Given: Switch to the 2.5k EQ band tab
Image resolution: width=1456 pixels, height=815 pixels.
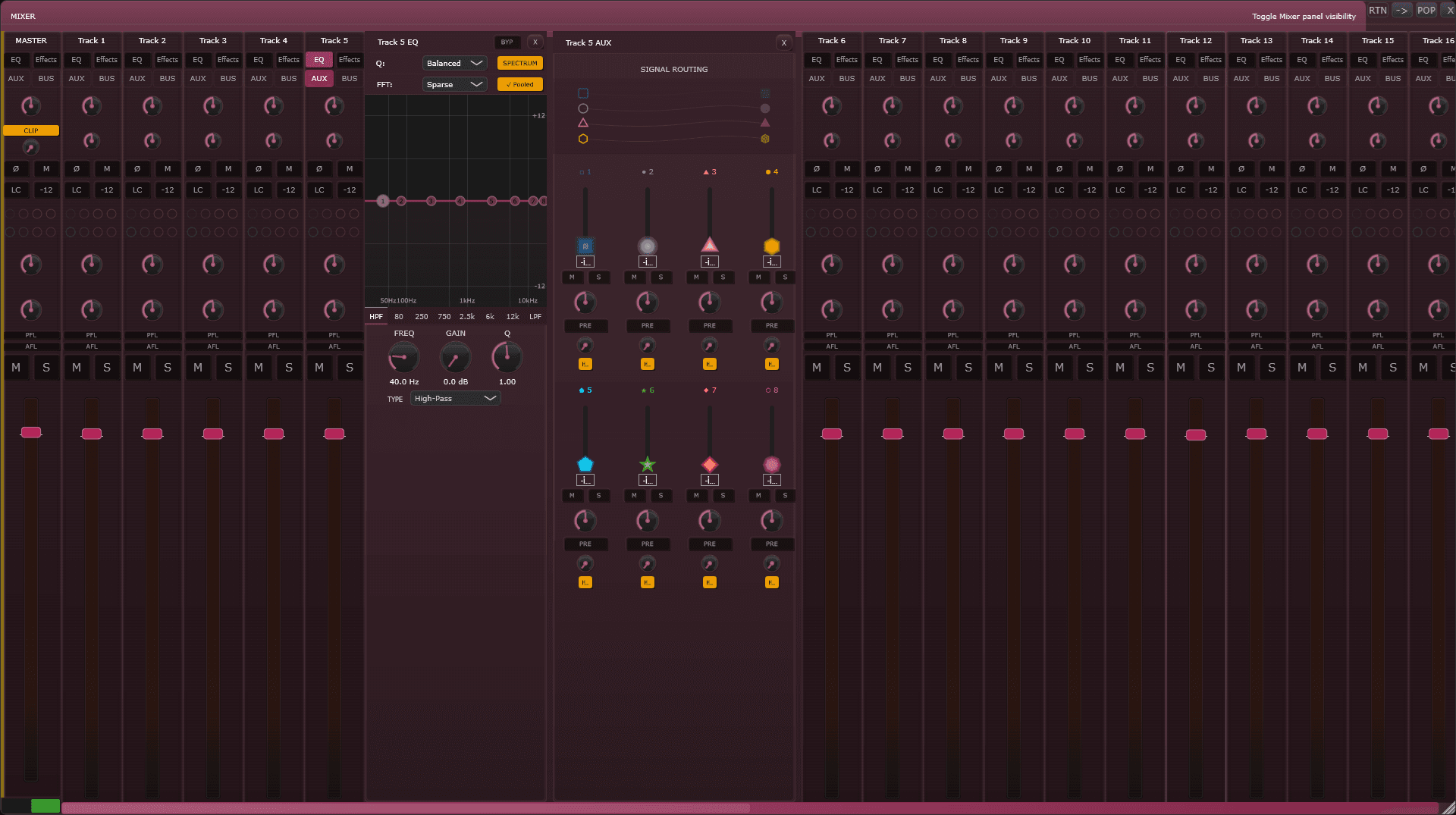Looking at the screenshot, I should pyautogui.click(x=467, y=317).
